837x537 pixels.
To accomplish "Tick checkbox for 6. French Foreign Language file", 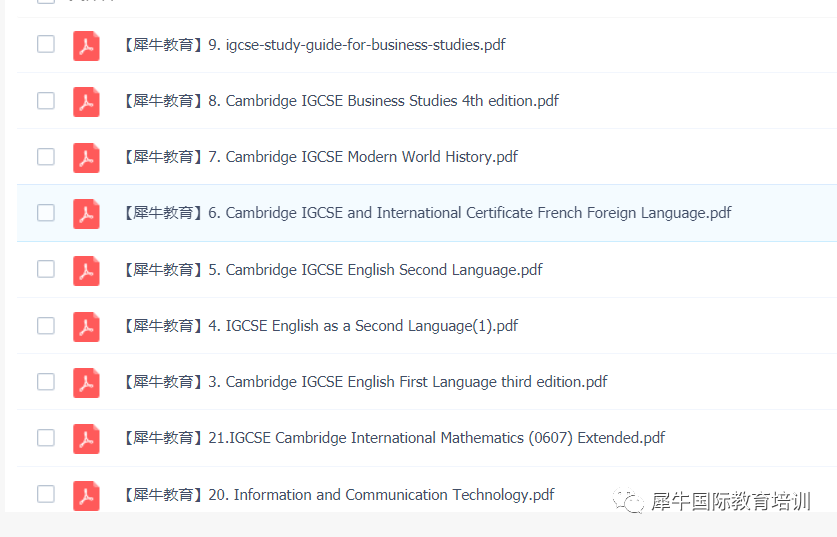I will 46,212.
